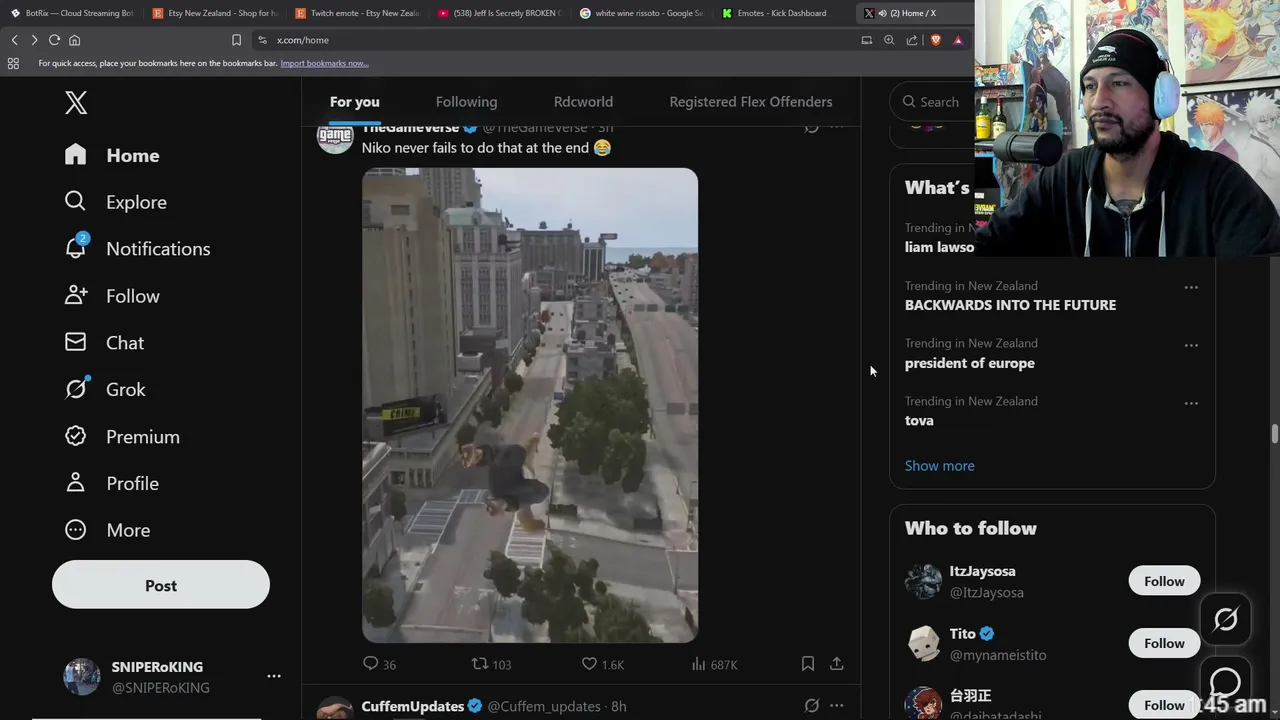Open the tova trending topic

(919, 421)
